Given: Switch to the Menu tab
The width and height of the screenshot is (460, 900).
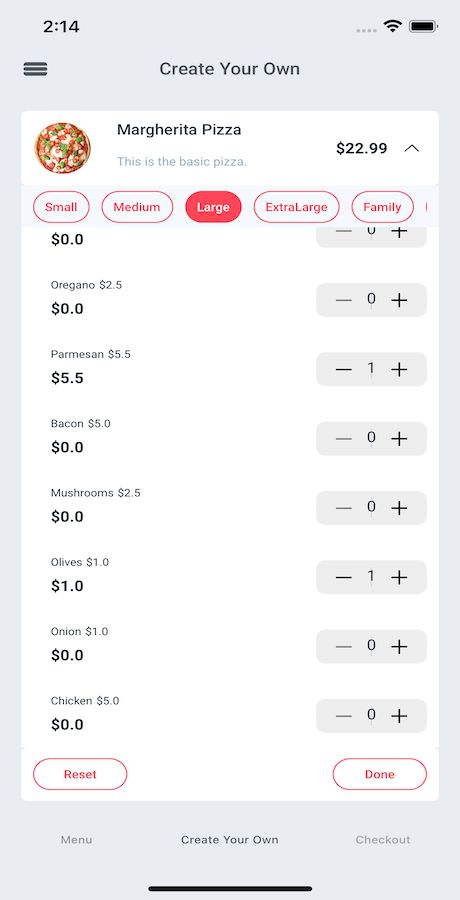Looking at the screenshot, I should click(76, 840).
